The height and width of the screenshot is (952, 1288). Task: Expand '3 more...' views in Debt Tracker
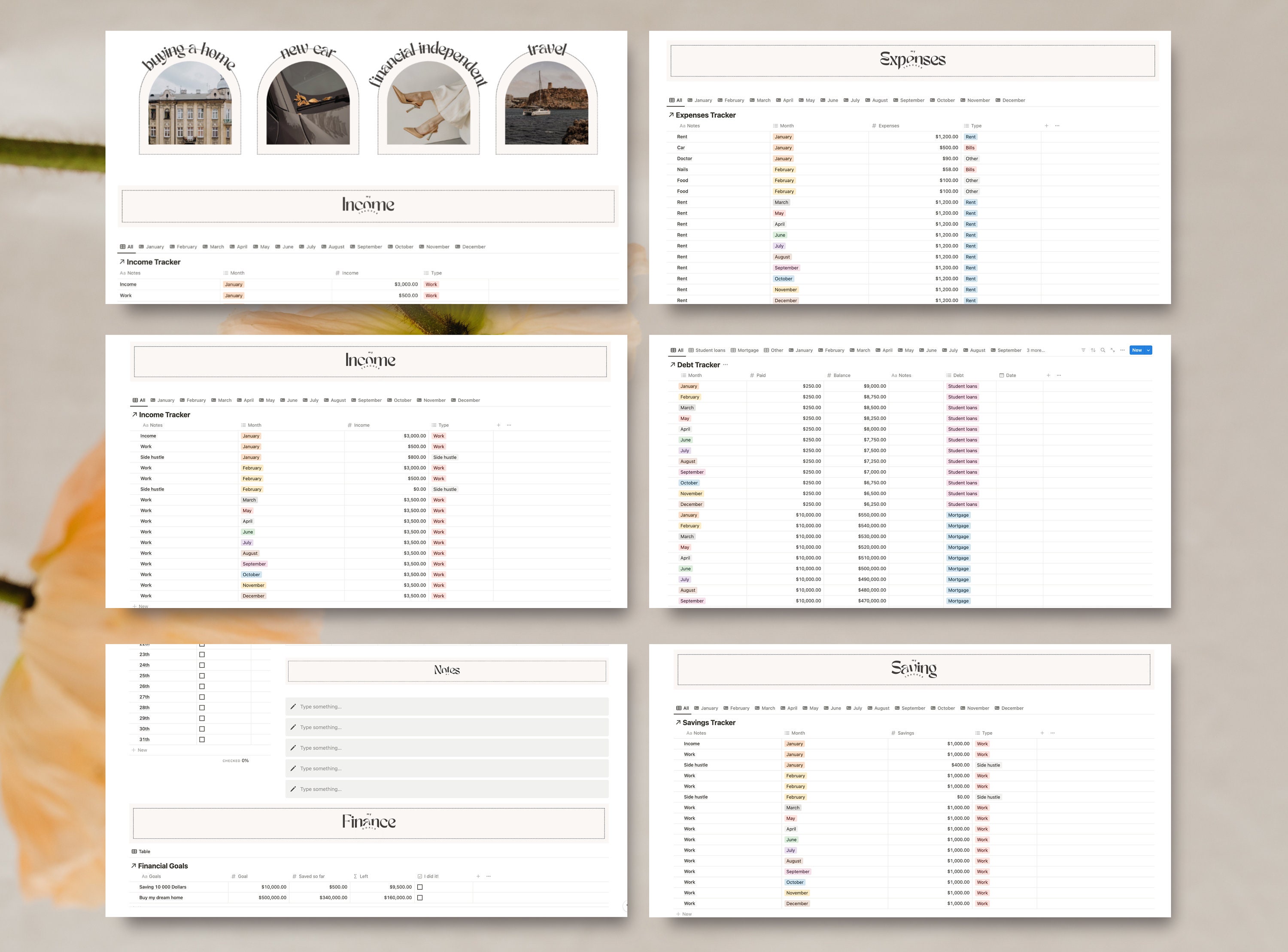click(x=1036, y=350)
